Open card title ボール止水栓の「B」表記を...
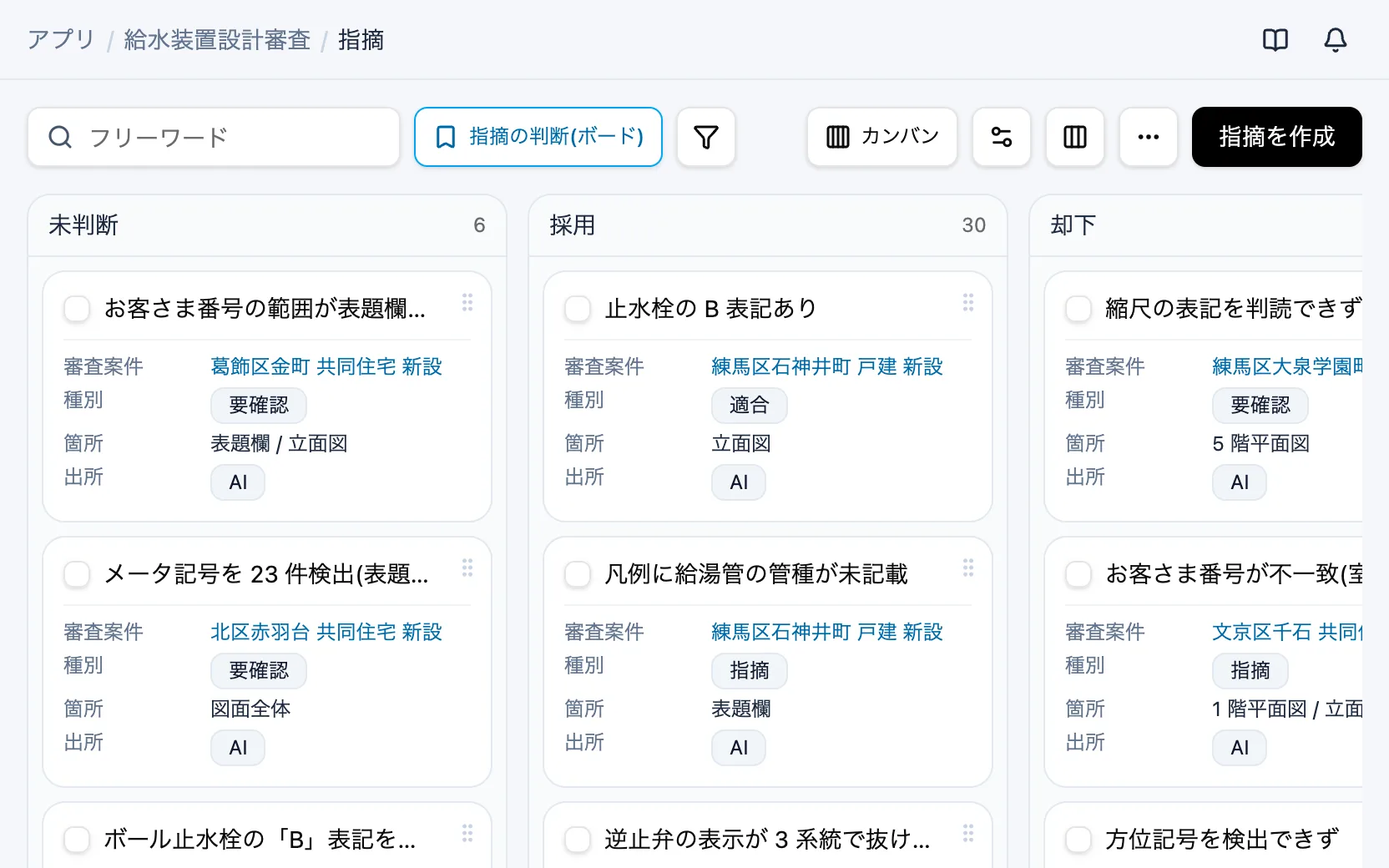The width and height of the screenshot is (1389, 868). tap(260, 840)
